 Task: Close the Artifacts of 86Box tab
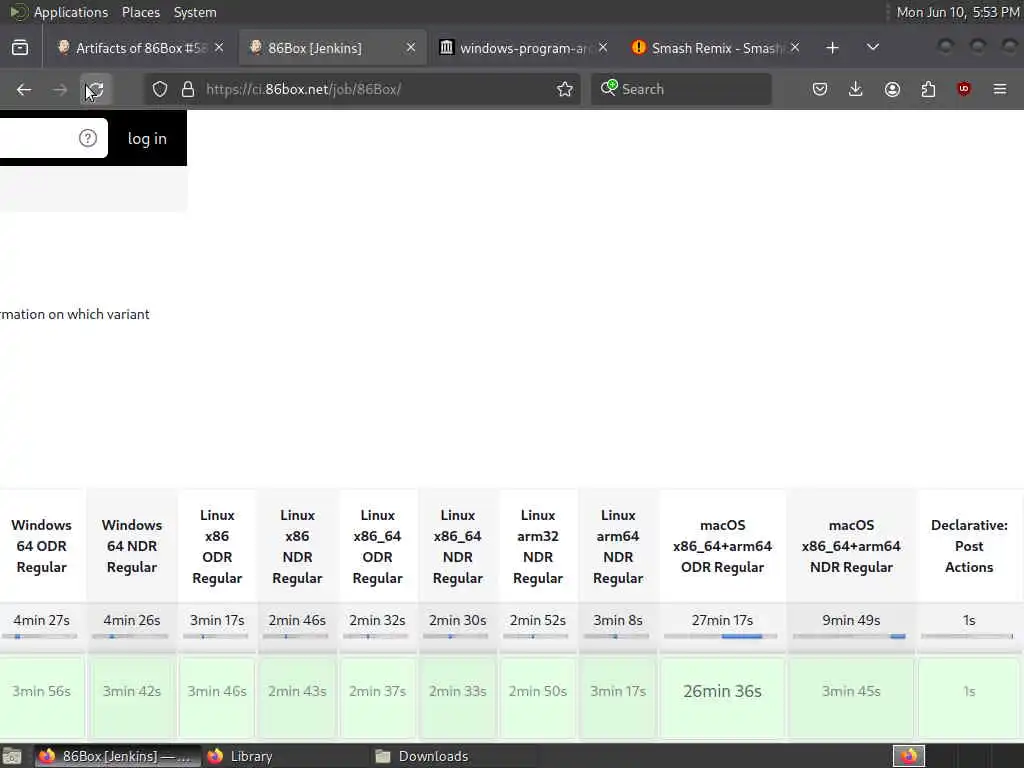pos(219,48)
